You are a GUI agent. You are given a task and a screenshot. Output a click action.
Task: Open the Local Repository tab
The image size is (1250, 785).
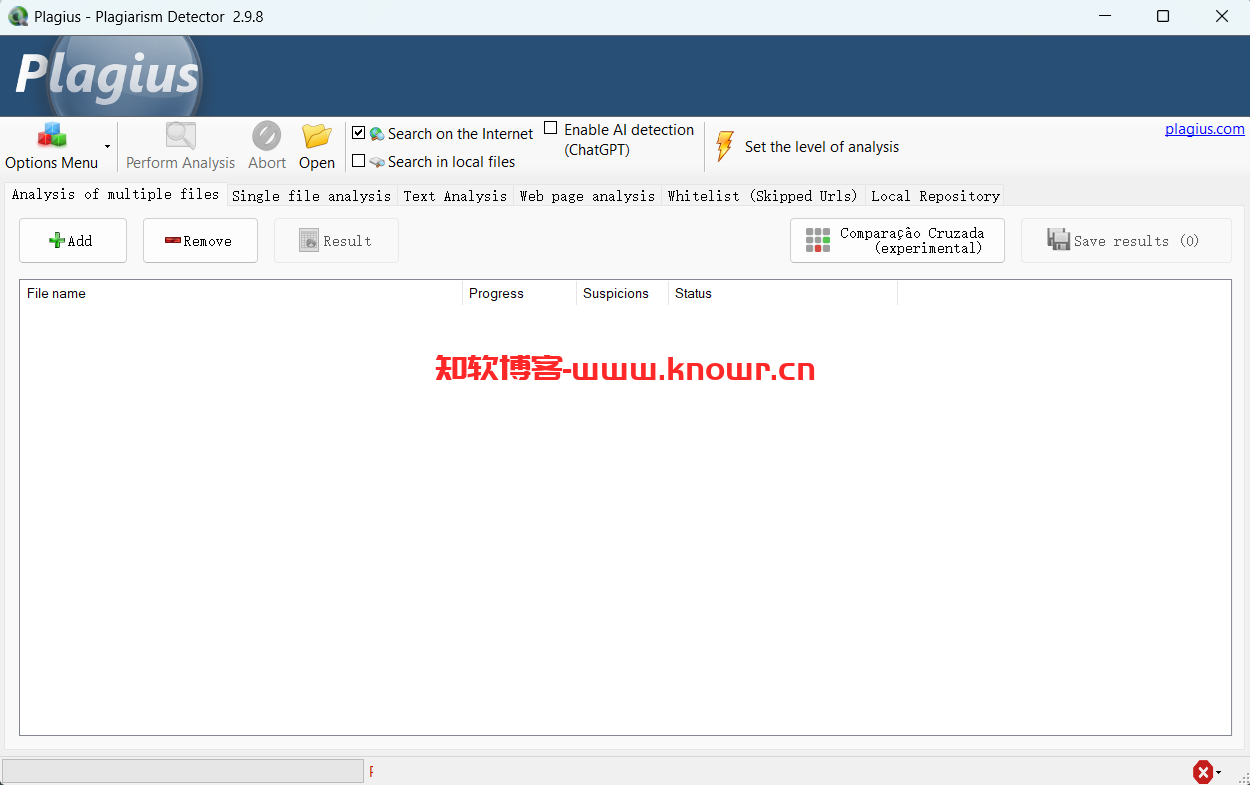coord(935,196)
